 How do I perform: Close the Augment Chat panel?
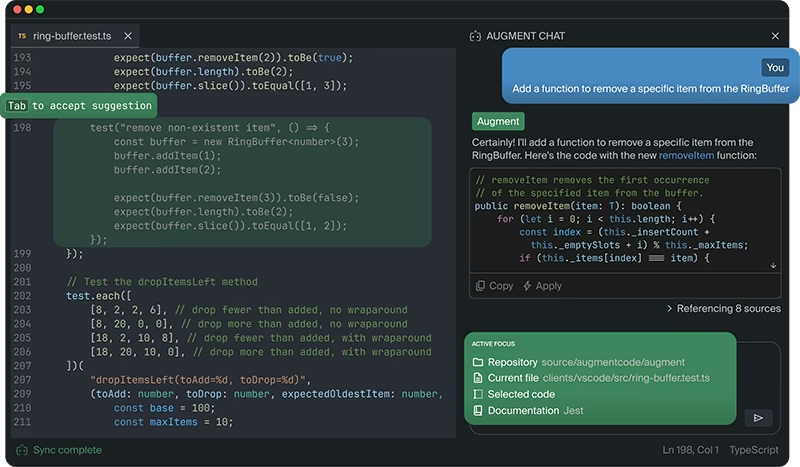tap(775, 36)
